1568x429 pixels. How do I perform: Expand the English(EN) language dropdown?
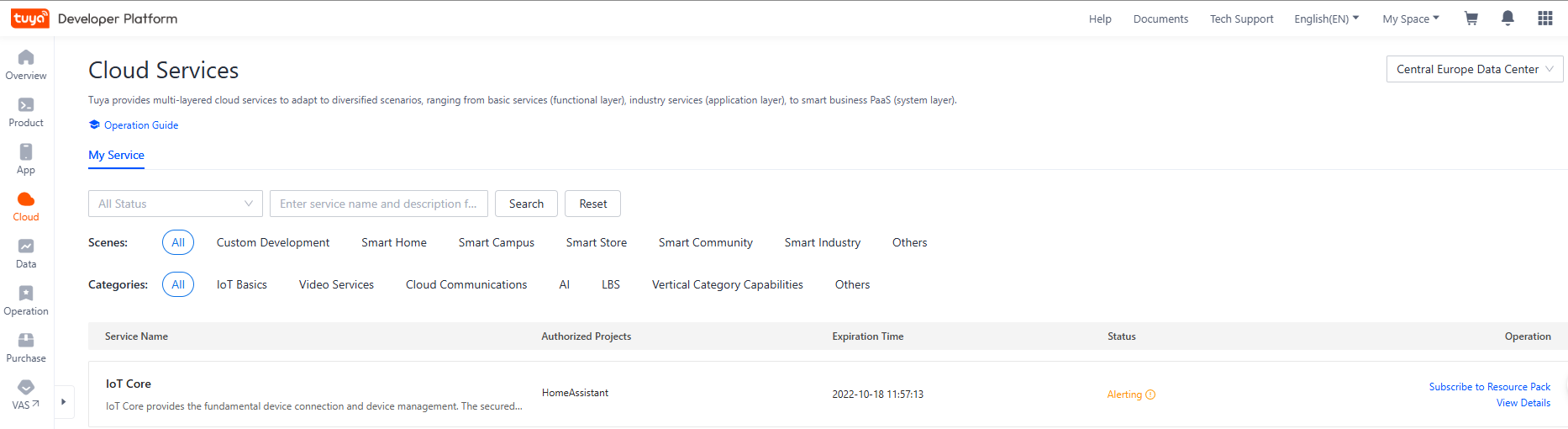click(1327, 19)
